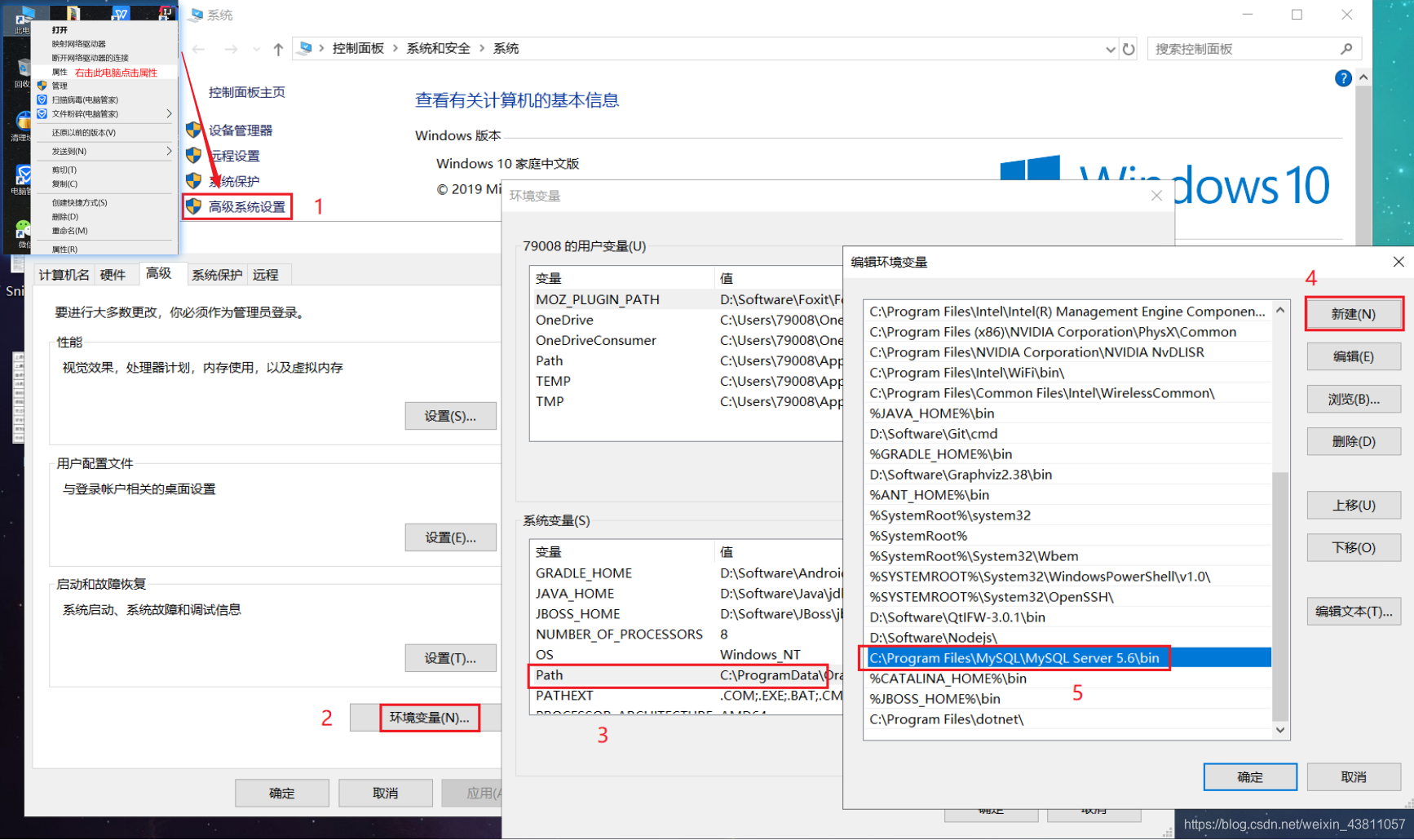Open performance 设置(S)... button

click(x=450, y=416)
